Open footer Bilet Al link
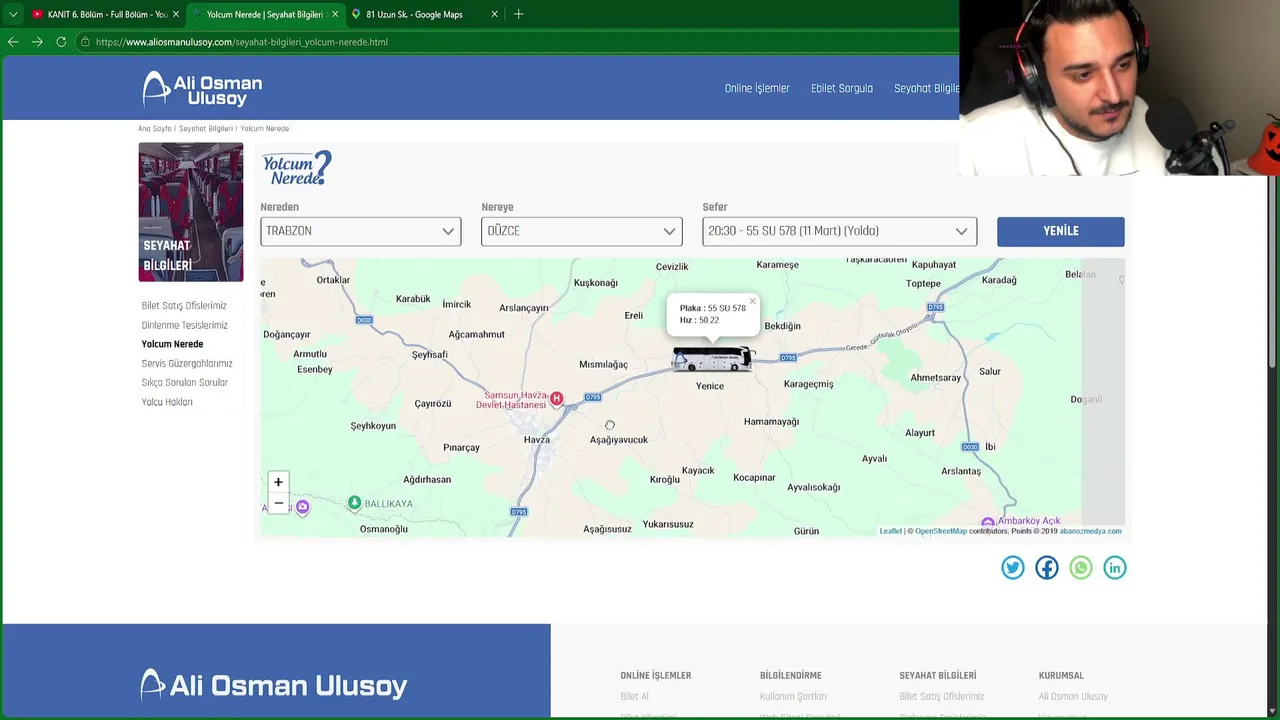This screenshot has width=1280, height=720. (x=634, y=696)
